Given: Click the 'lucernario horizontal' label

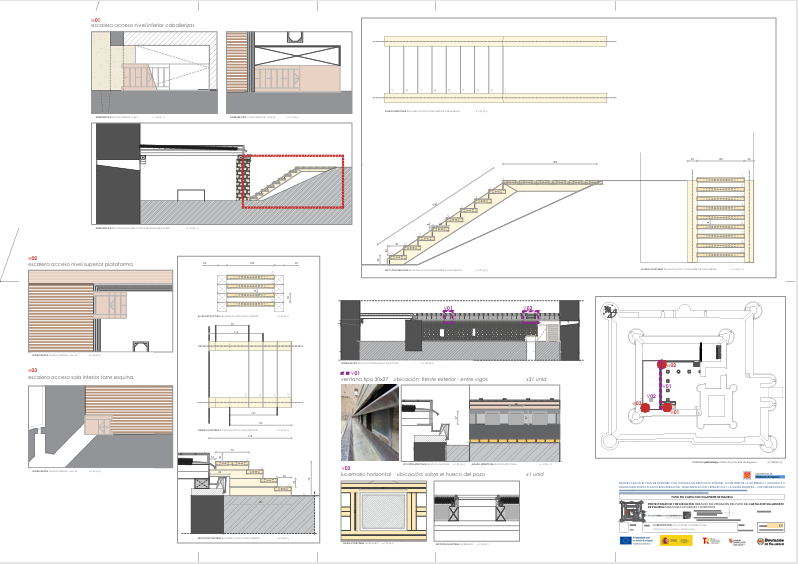Looking at the screenshot, I should click(x=366, y=474).
